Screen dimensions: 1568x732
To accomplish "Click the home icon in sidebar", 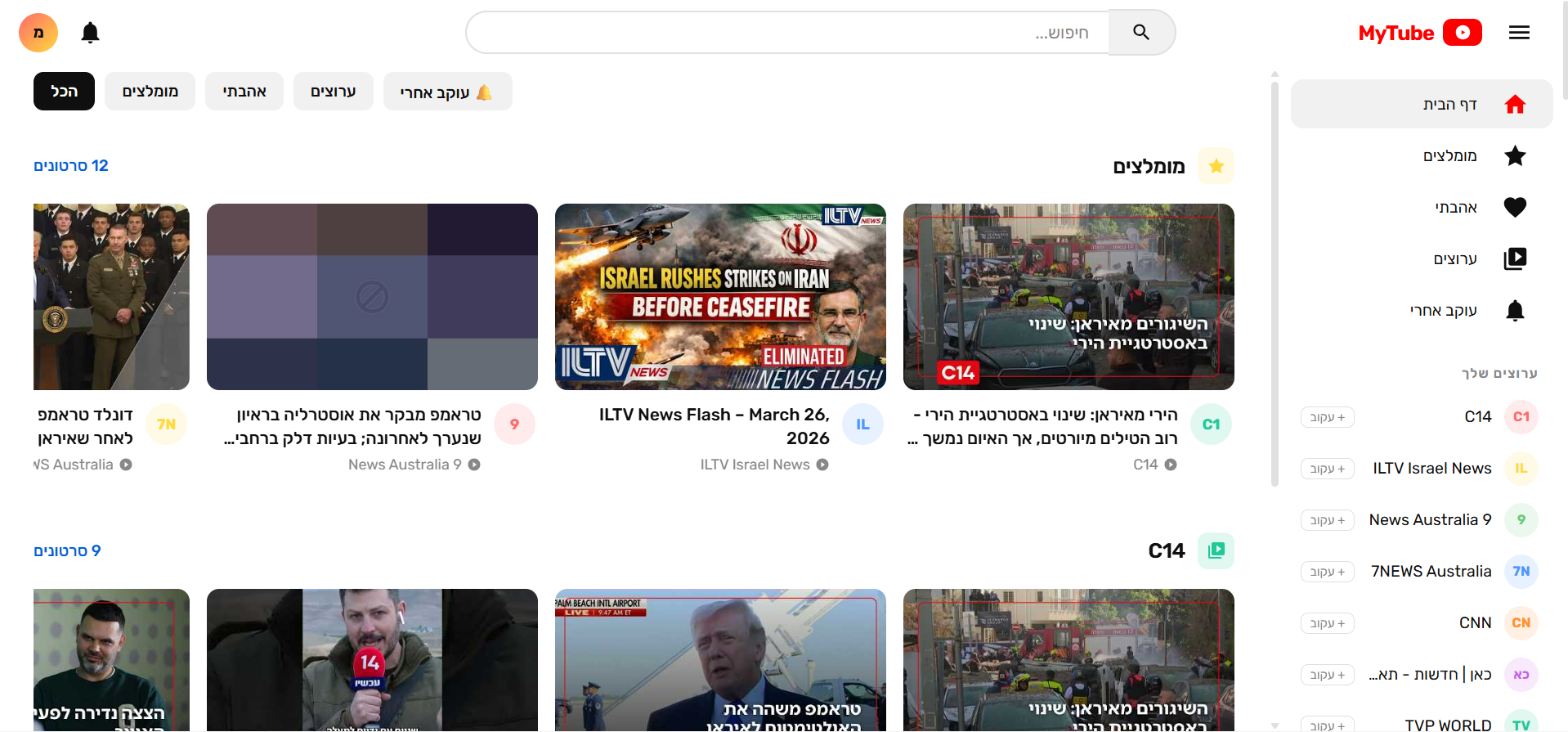I will tap(1515, 105).
